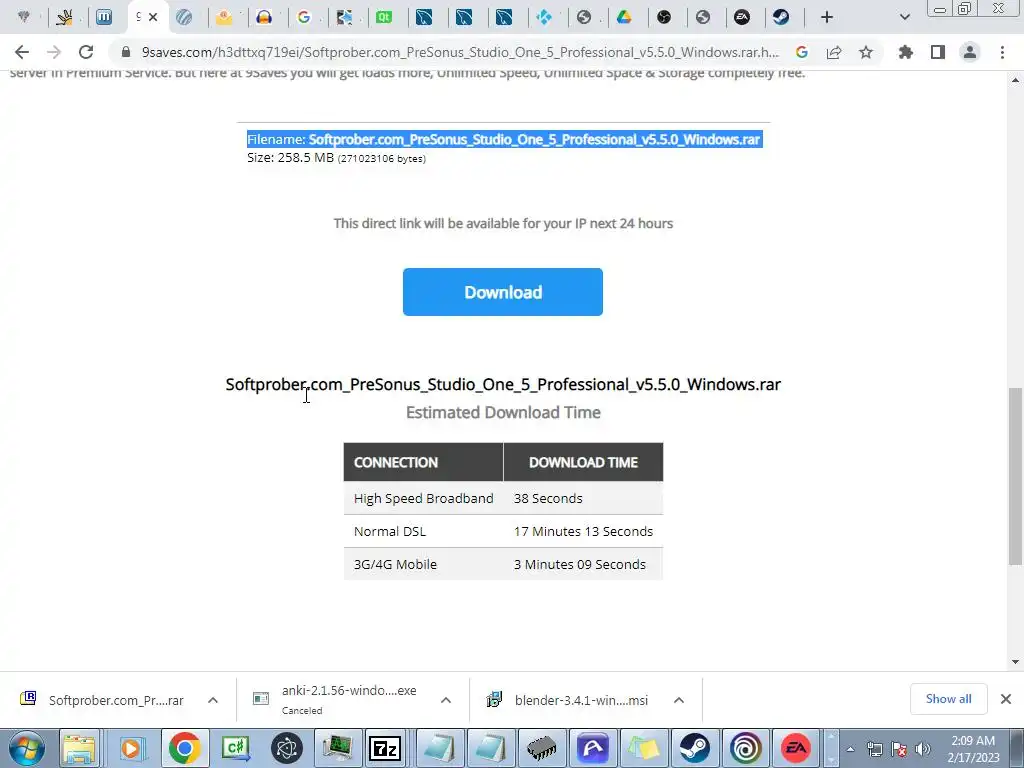Open the system monitor taskbar icon

point(338,748)
